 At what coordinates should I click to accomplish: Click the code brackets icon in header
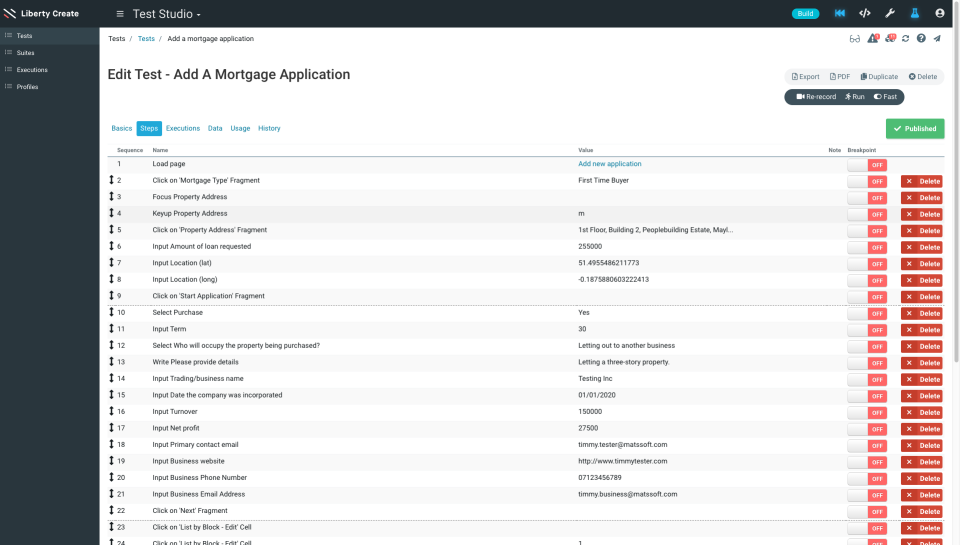865,14
